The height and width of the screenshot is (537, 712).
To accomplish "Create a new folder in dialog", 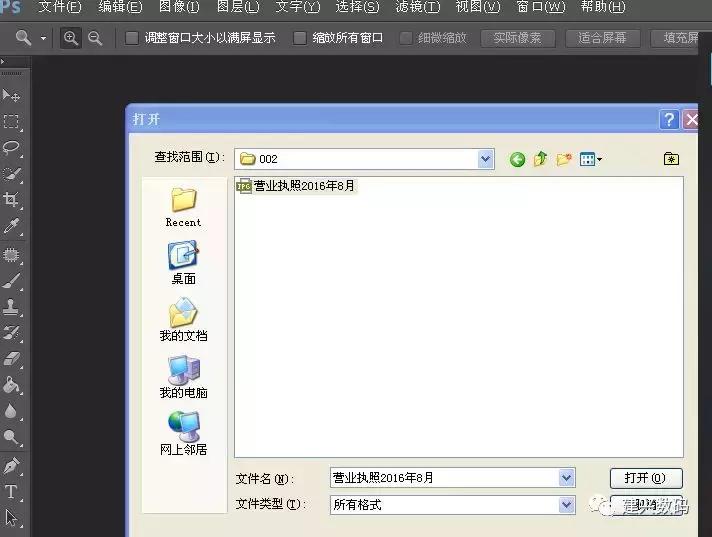I will [x=563, y=159].
